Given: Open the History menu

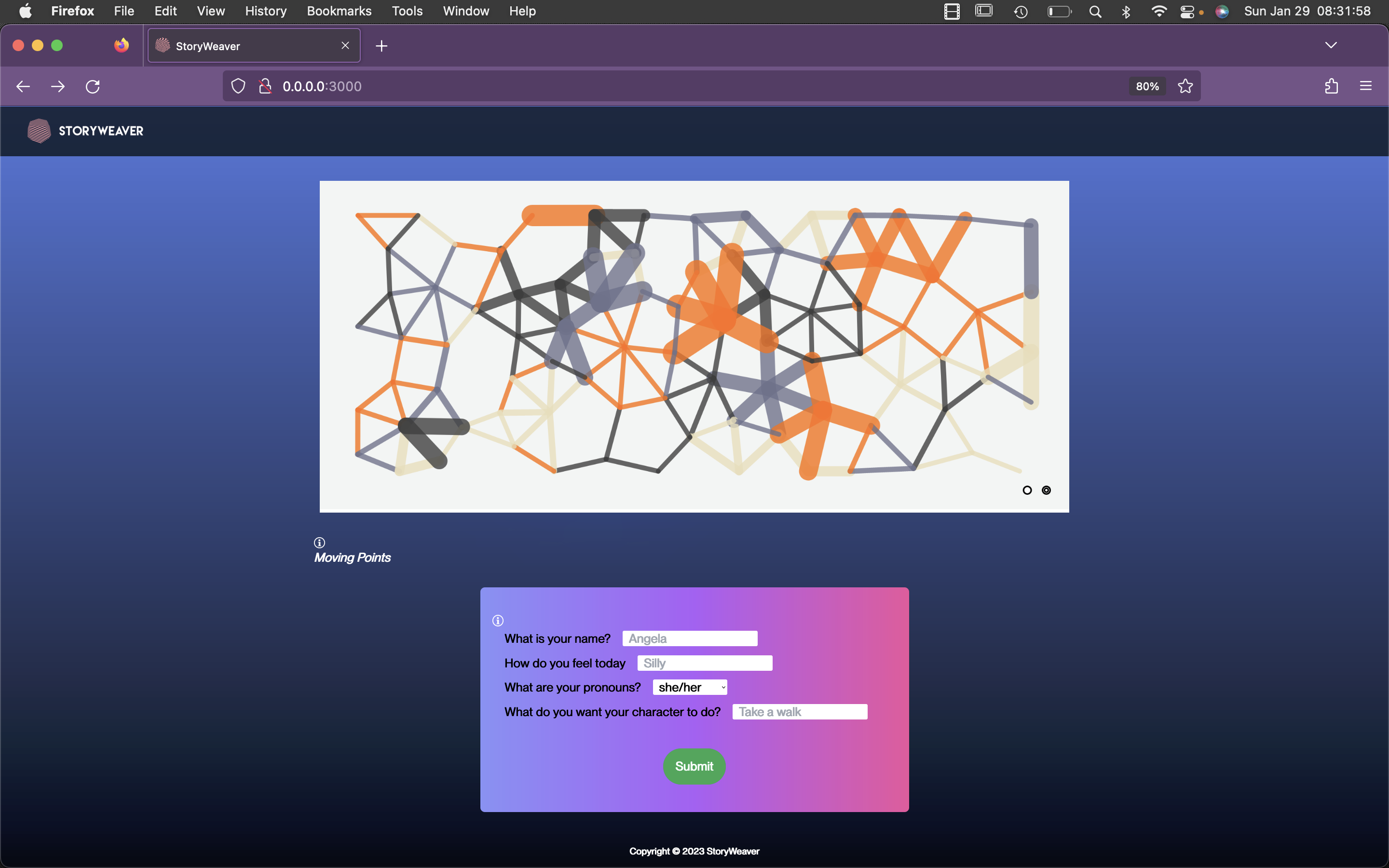Looking at the screenshot, I should click(x=266, y=11).
